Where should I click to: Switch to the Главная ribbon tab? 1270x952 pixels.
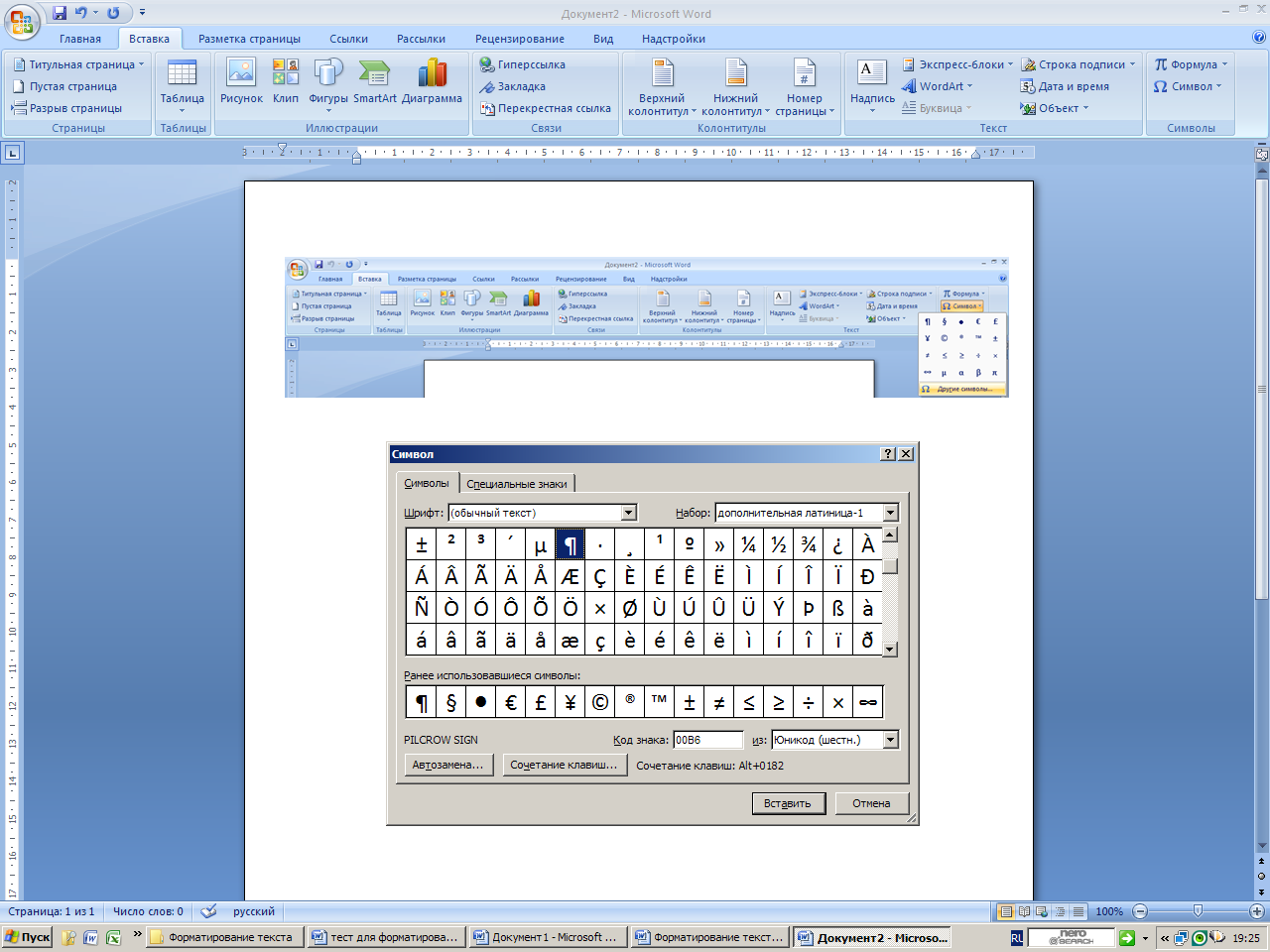tap(80, 39)
